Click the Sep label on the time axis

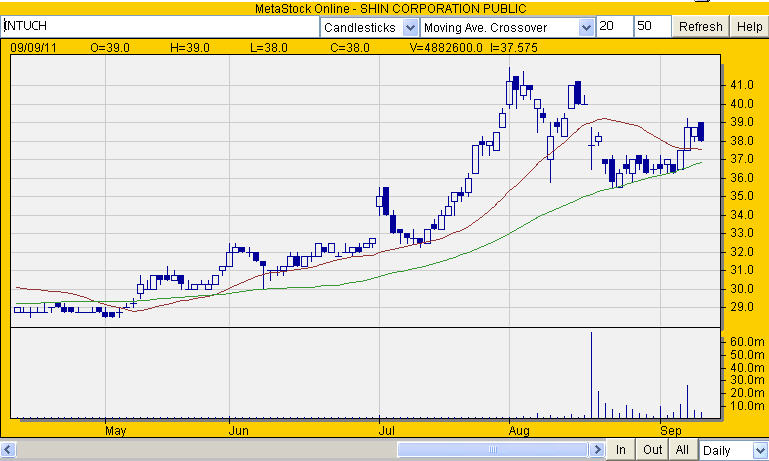click(x=670, y=431)
